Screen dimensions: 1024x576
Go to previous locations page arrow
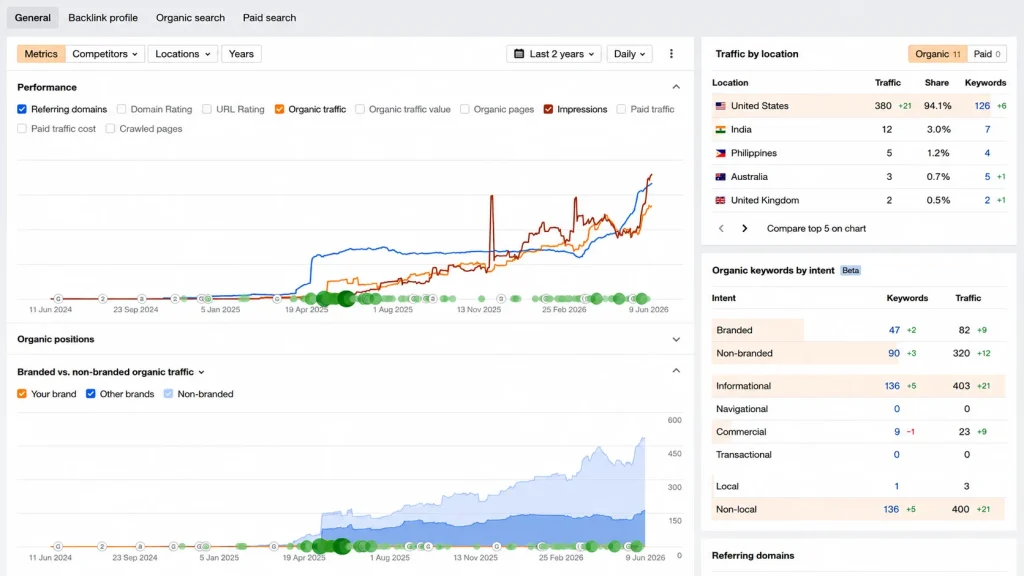(721, 229)
